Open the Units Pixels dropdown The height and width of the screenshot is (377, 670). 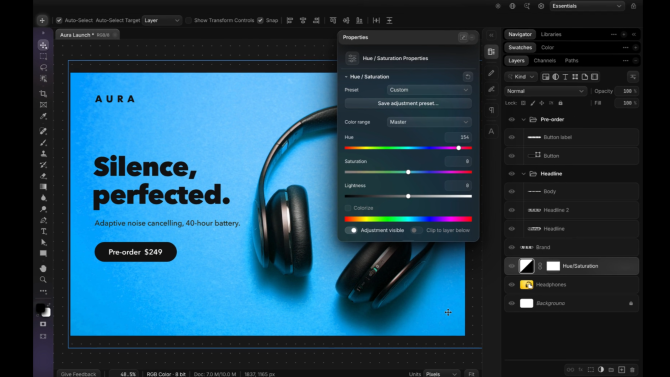pyautogui.click(x=441, y=374)
